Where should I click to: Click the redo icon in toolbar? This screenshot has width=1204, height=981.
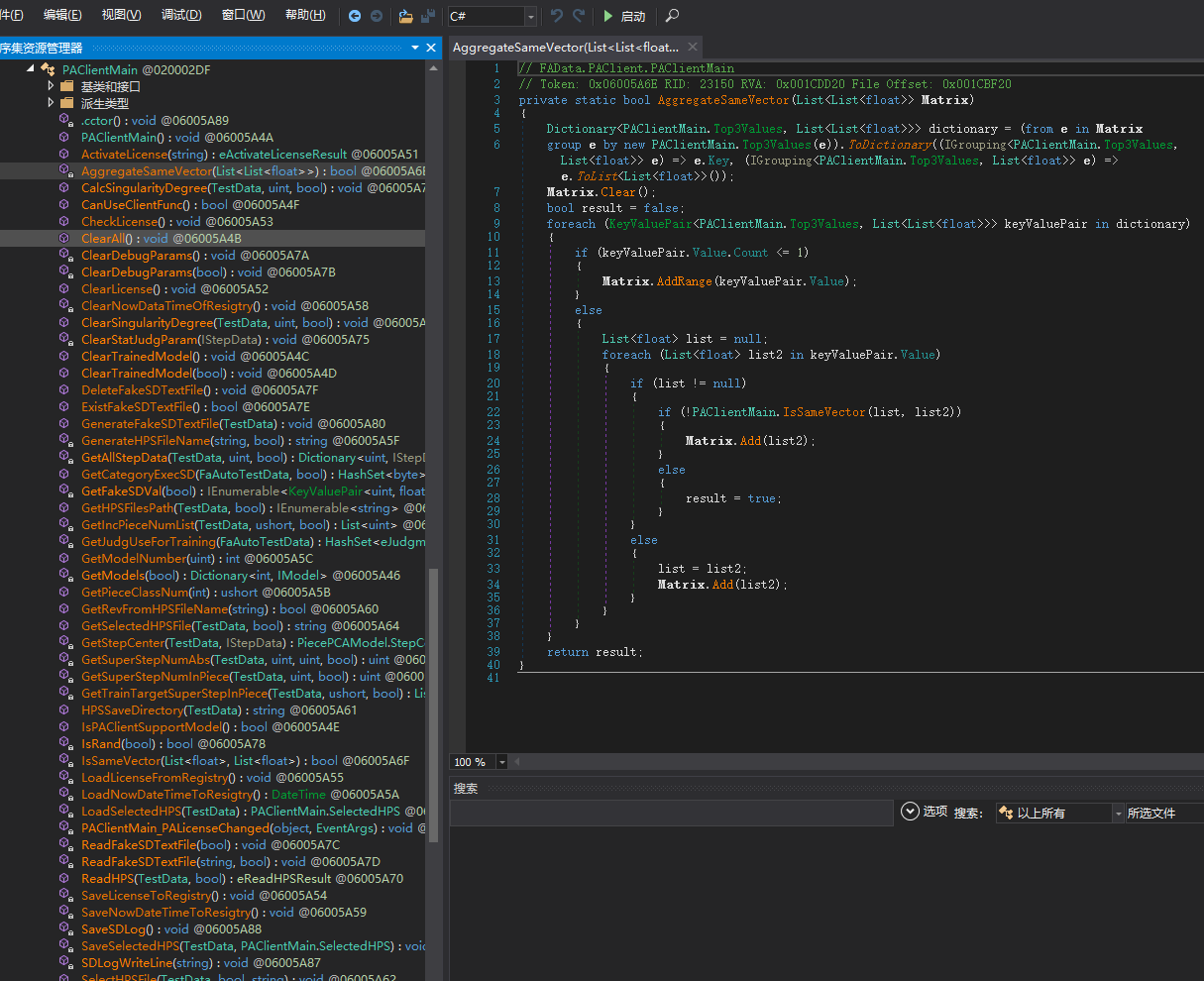(579, 16)
